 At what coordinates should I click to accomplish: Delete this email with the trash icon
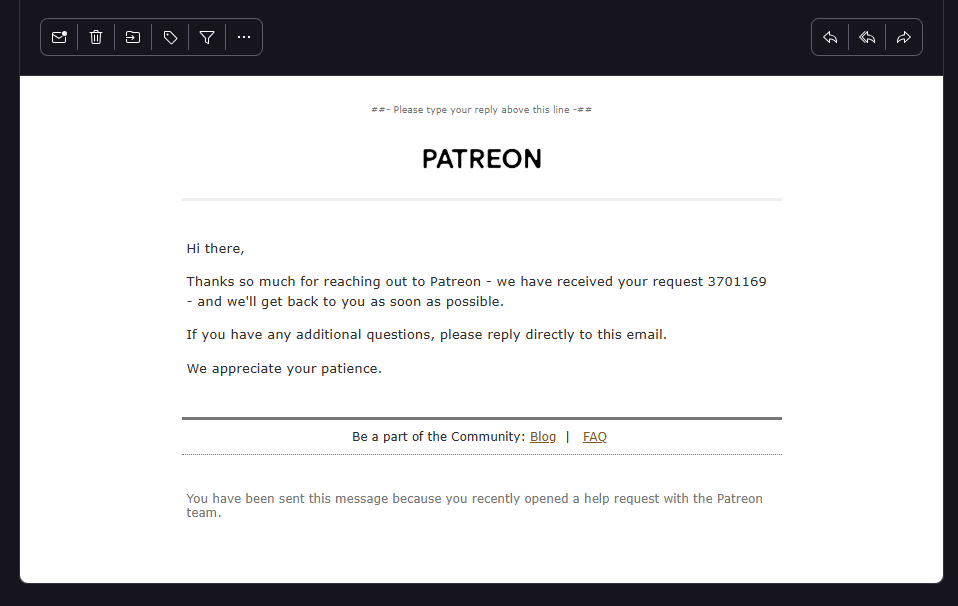96,37
